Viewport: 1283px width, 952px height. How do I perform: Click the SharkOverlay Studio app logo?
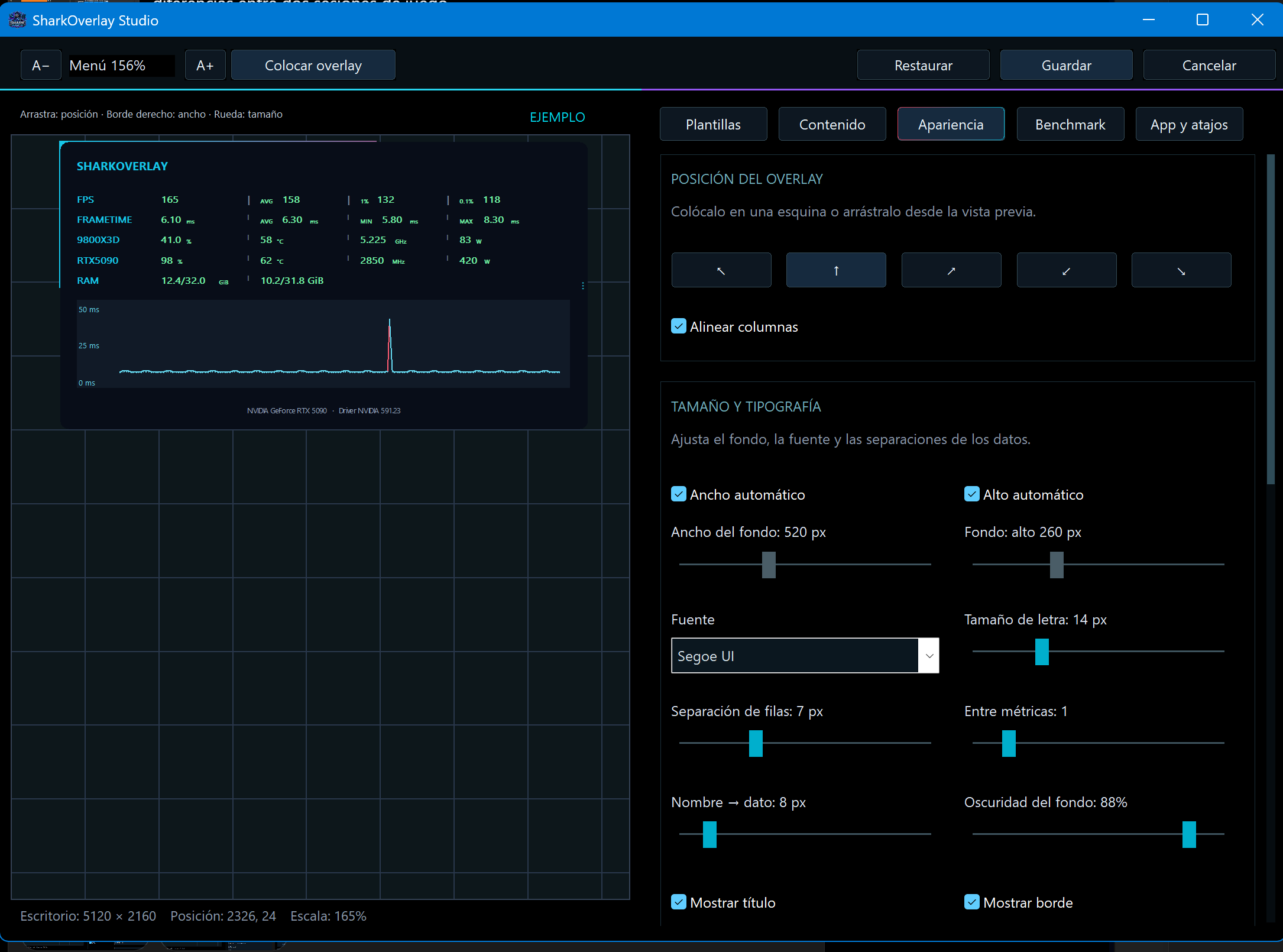[17, 20]
